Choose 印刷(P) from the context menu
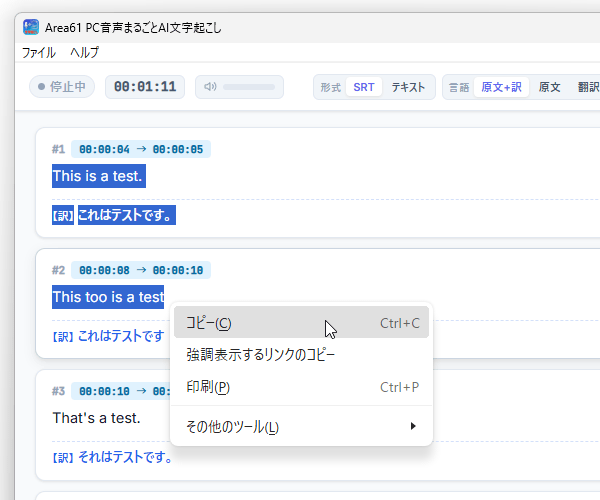 pyautogui.click(x=301, y=387)
